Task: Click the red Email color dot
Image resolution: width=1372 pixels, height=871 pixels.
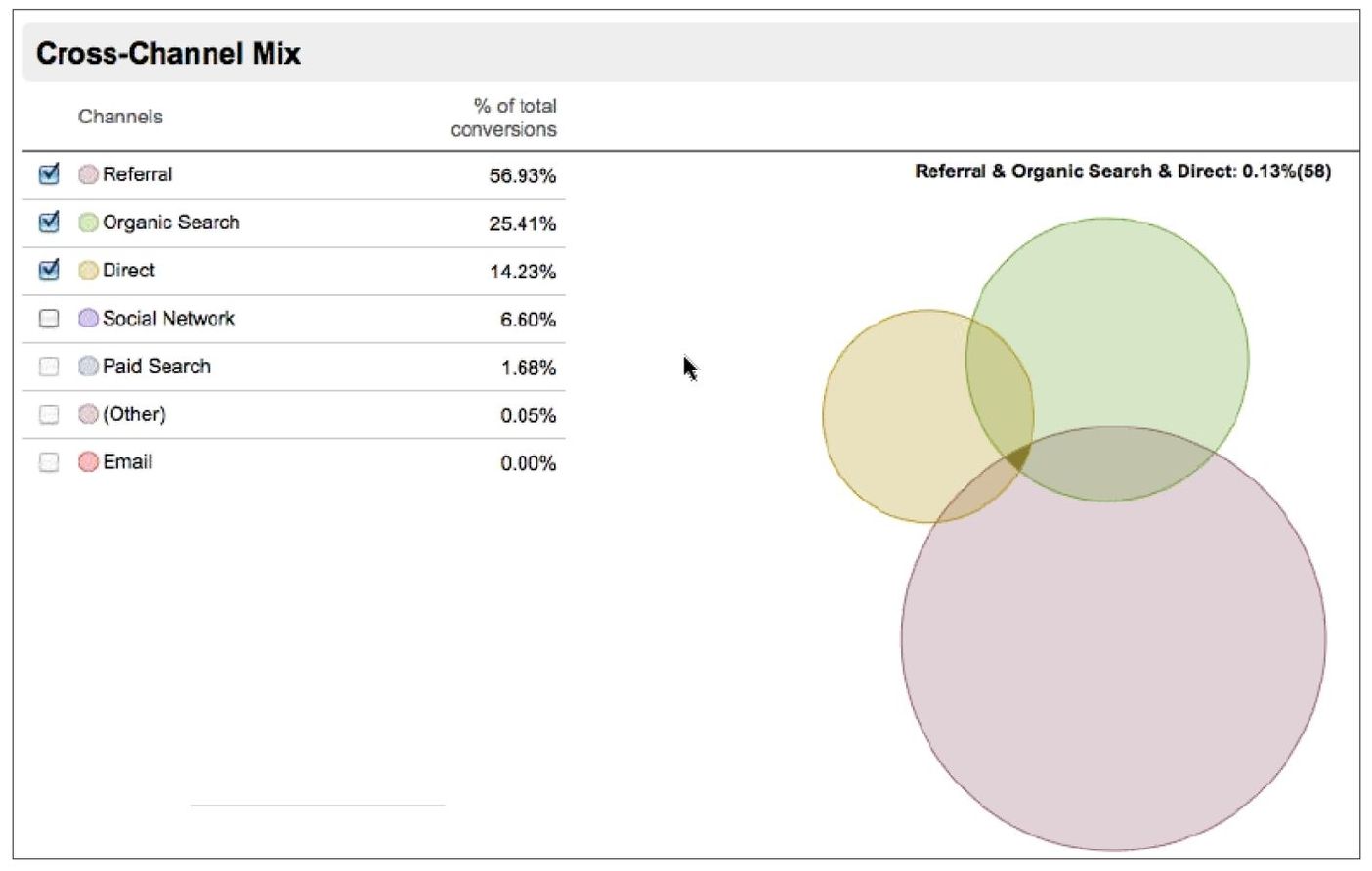Action: point(88,462)
